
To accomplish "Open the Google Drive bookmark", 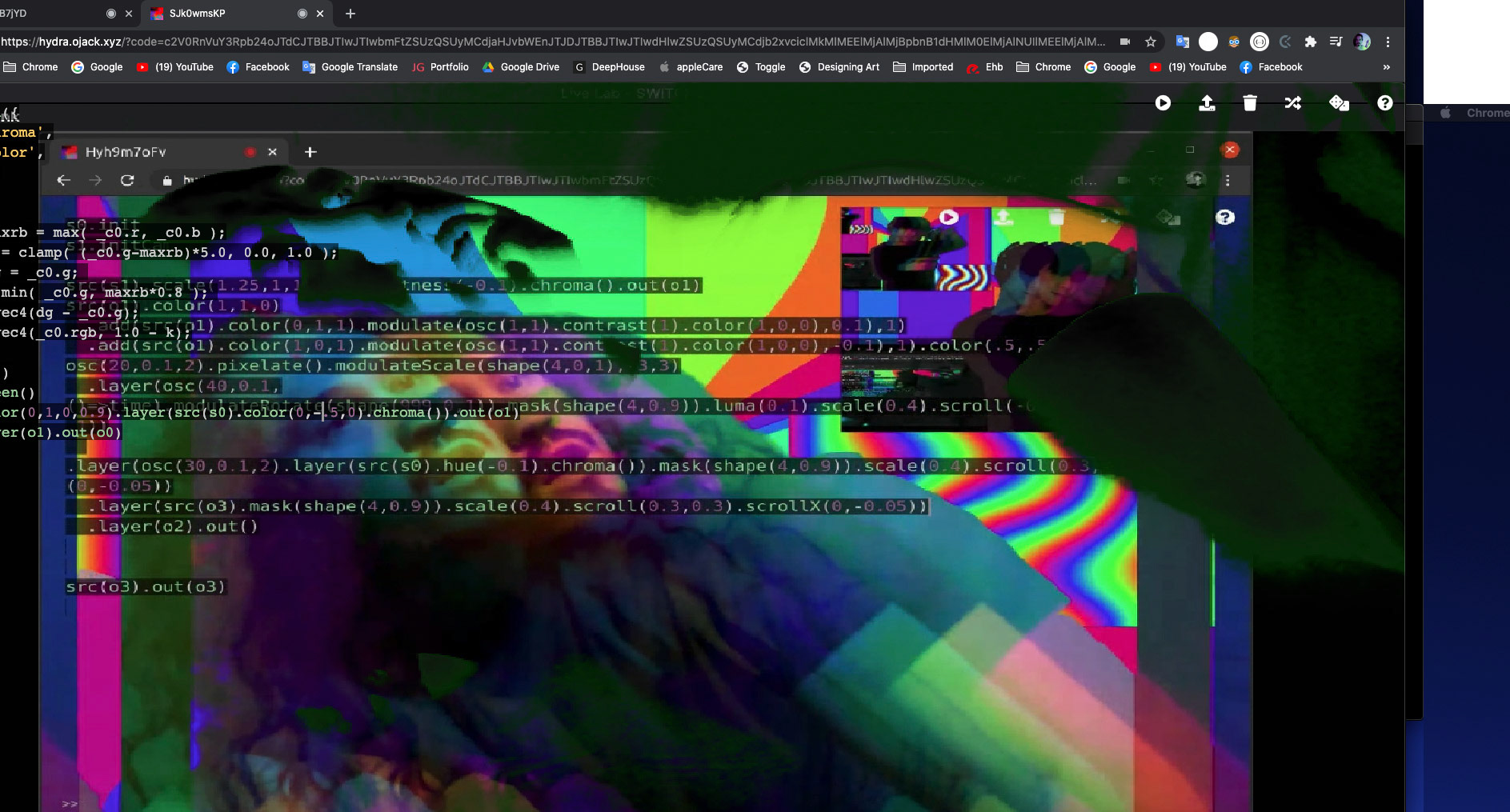I will pos(520,67).
